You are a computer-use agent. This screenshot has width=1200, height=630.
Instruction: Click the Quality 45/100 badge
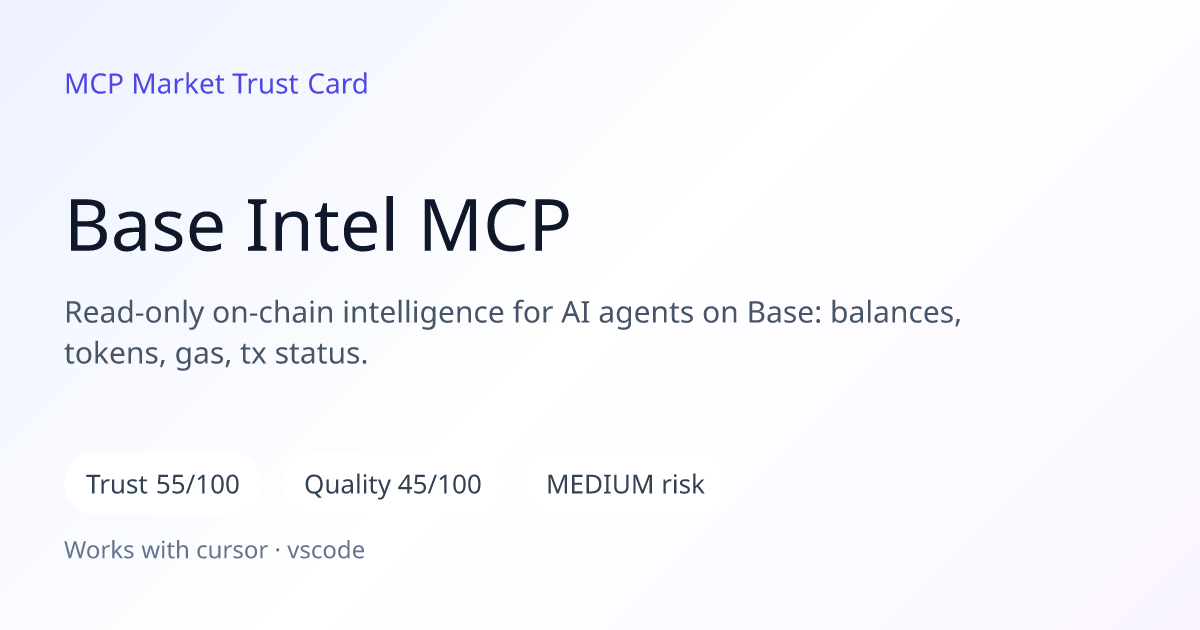click(393, 485)
